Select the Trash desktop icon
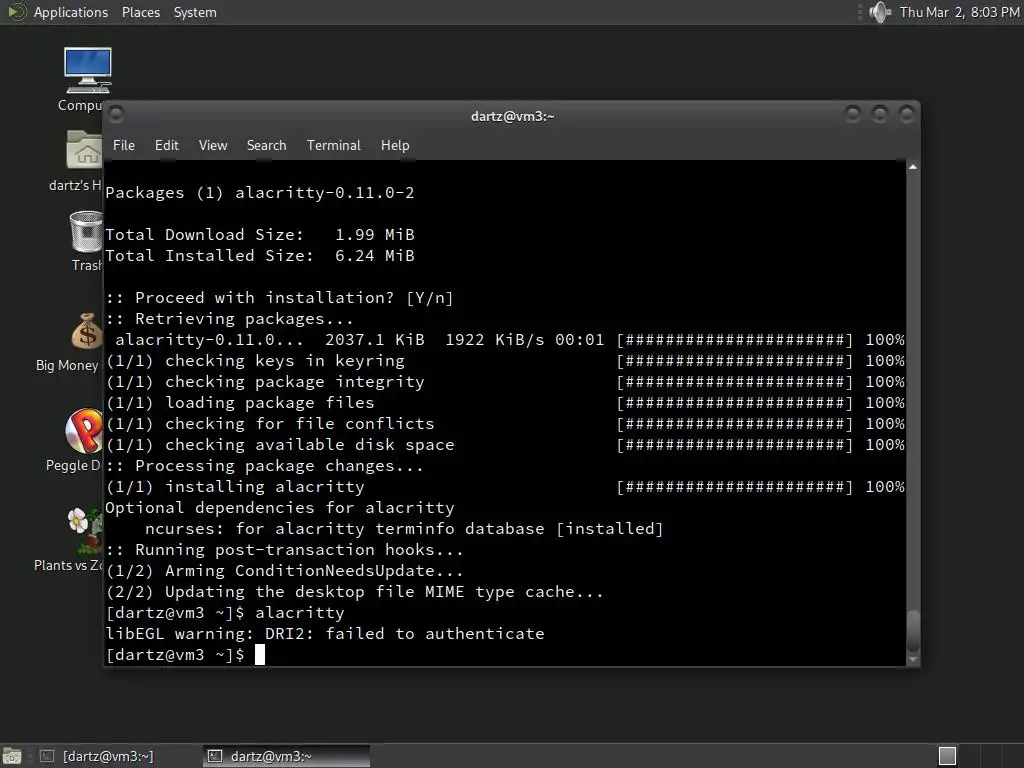Screen dimensions: 1024x768 point(86,232)
